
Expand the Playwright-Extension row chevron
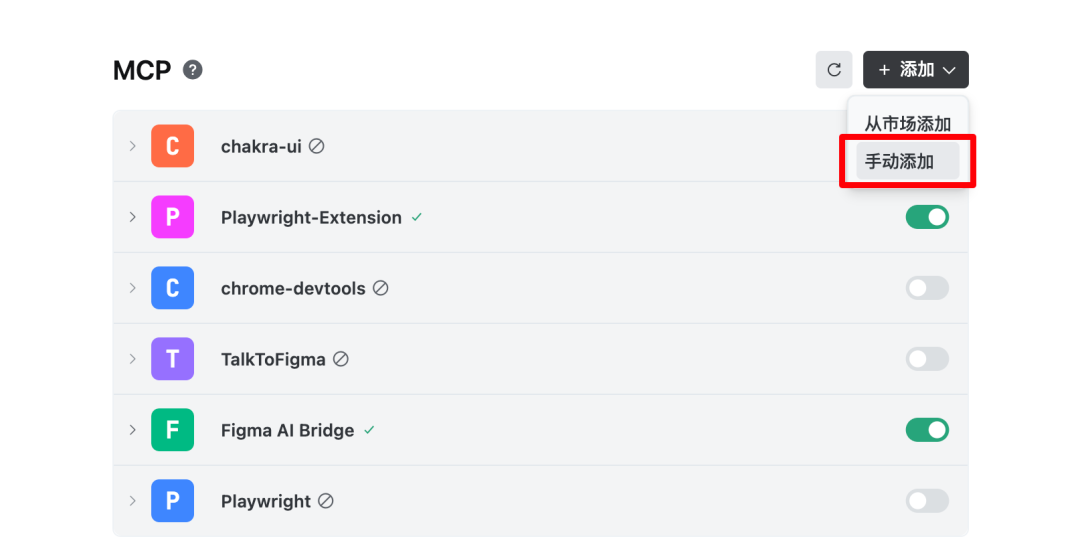pyautogui.click(x=132, y=217)
